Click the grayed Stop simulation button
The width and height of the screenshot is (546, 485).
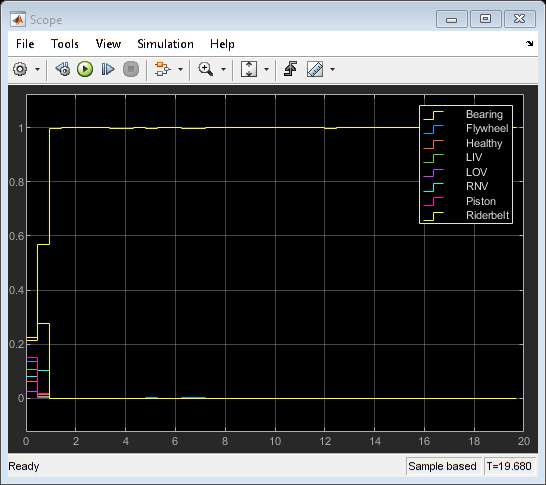point(131,69)
